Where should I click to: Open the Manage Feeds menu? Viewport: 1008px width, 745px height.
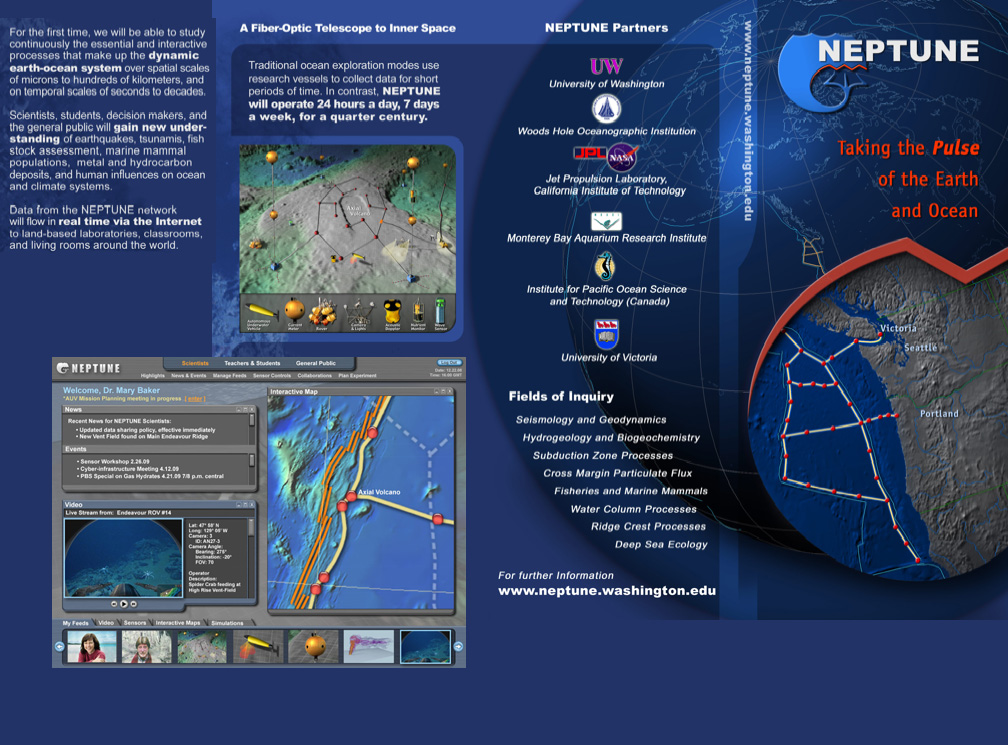230,375
